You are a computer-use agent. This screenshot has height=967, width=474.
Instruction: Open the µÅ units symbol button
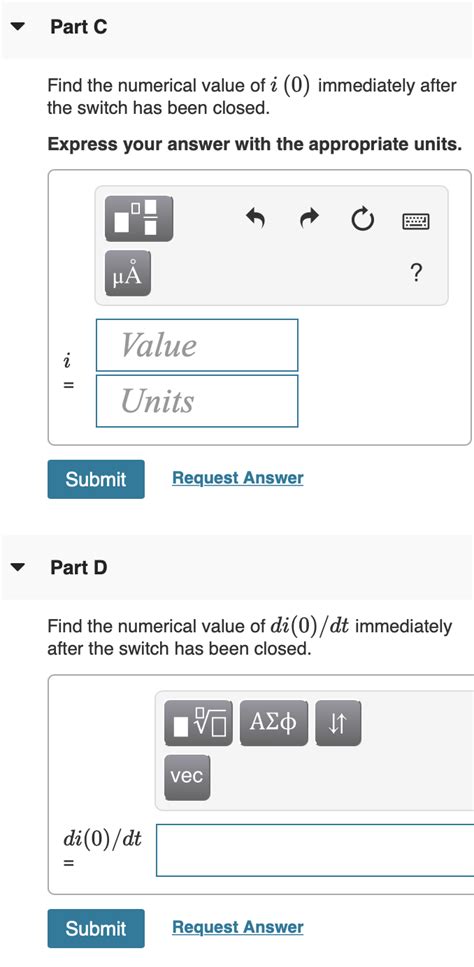[x=128, y=273]
